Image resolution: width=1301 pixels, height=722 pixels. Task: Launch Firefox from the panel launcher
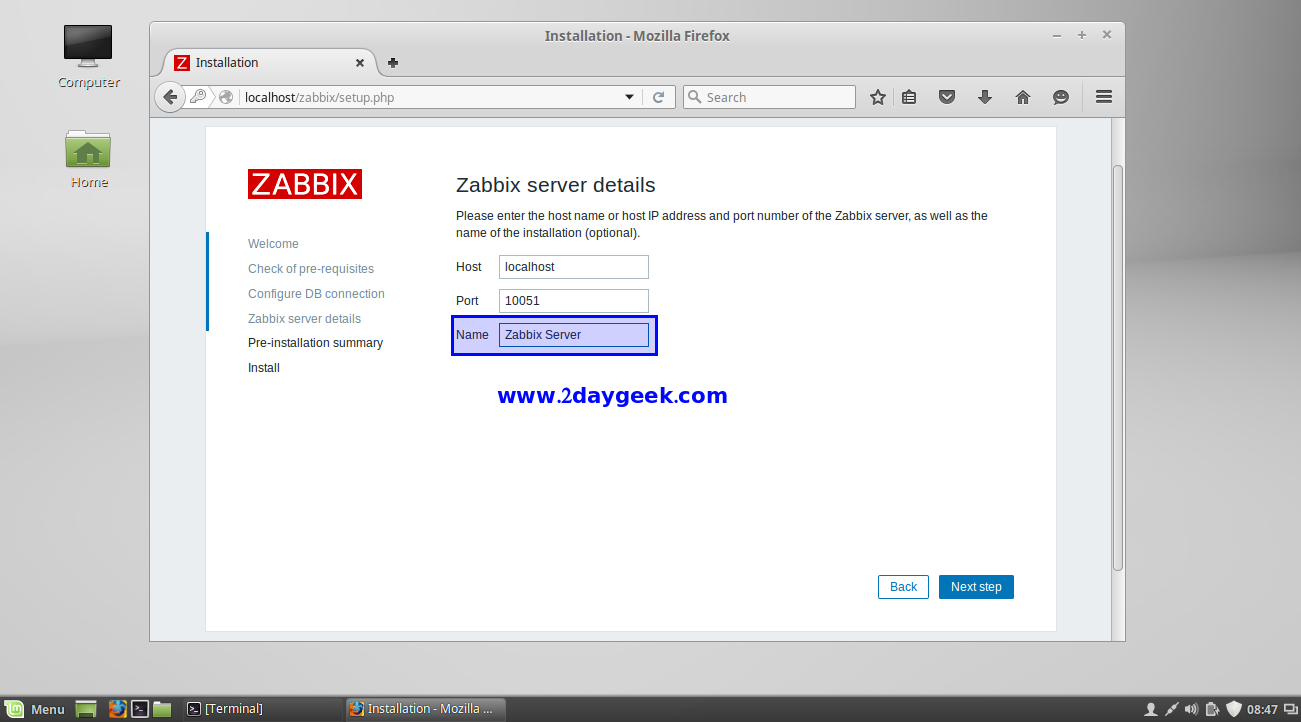[x=118, y=709]
